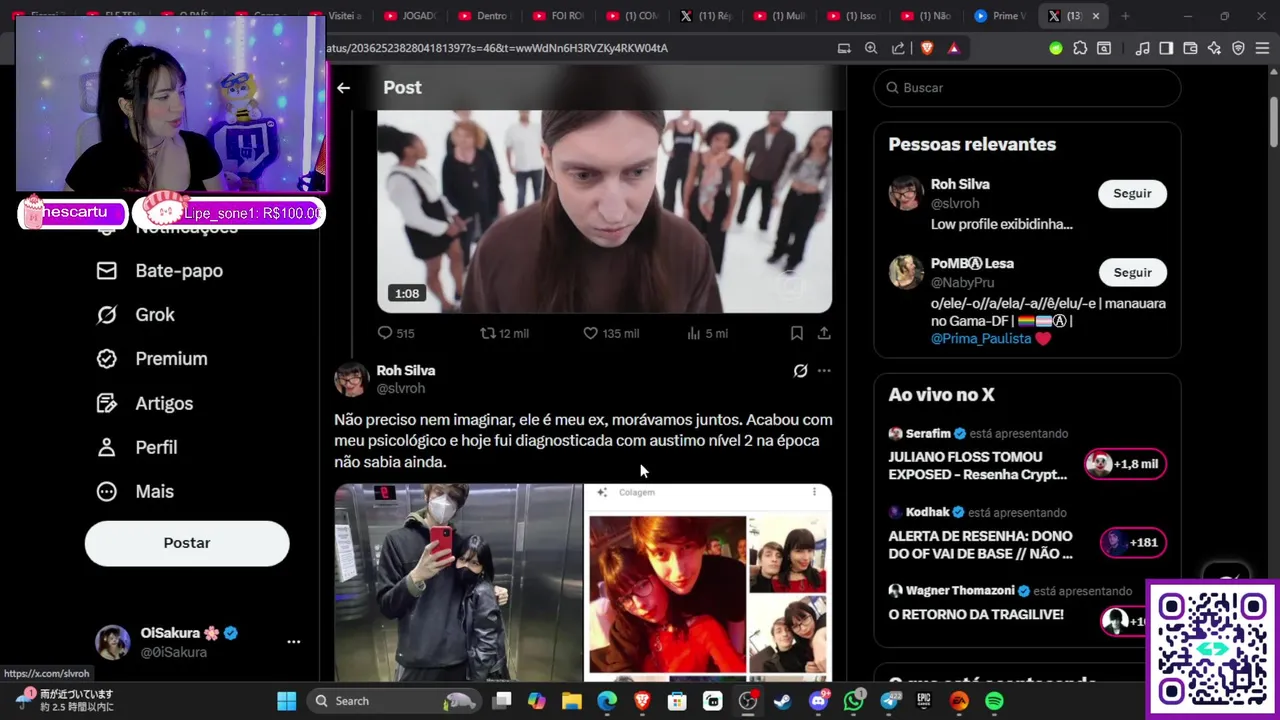This screenshot has width=1280, height=720.
Task: Open WhatsApp from the taskbar
Action: [x=853, y=701]
